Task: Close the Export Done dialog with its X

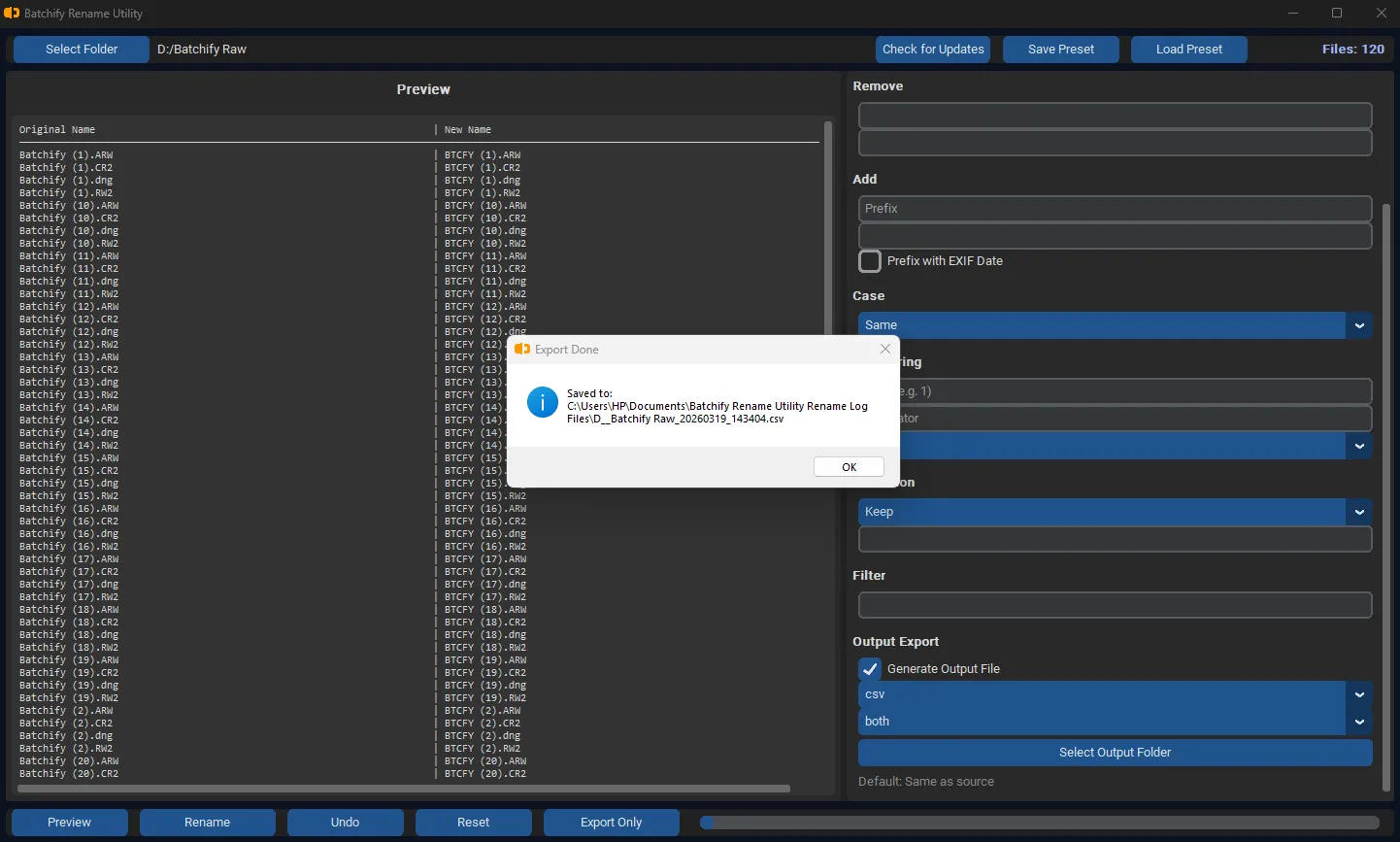Action: tap(884, 349)
